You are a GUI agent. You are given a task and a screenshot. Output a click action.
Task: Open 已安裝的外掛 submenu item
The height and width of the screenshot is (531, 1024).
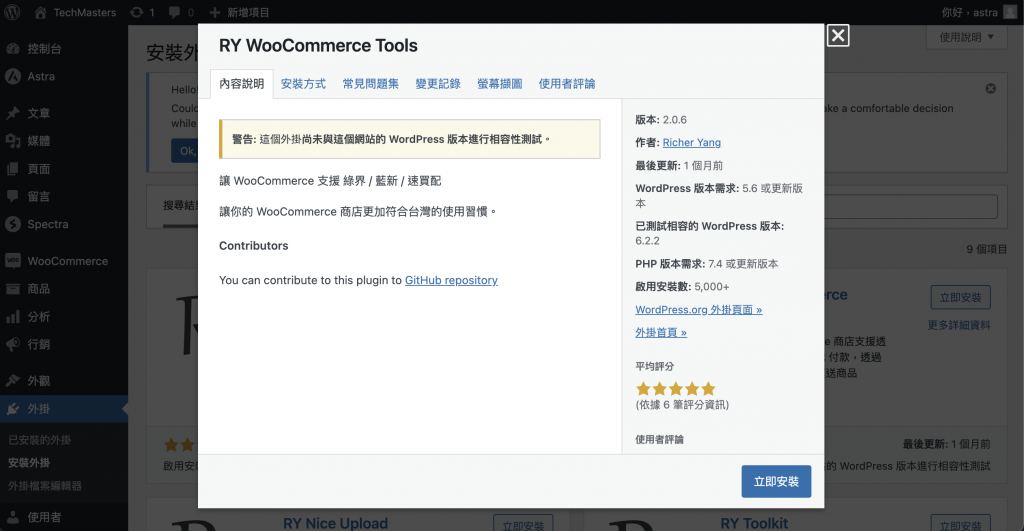point(40,440)
